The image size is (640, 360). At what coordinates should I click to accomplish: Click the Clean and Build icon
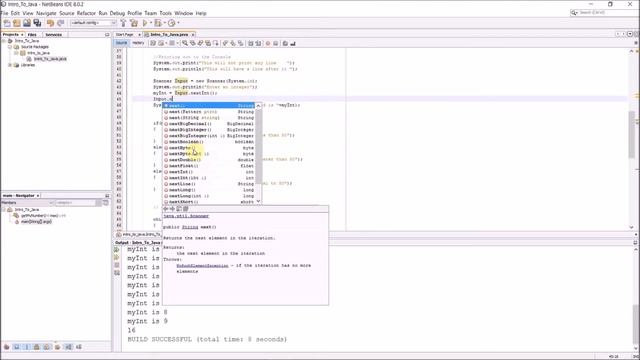pyautogui.click(x=134, y=23)
